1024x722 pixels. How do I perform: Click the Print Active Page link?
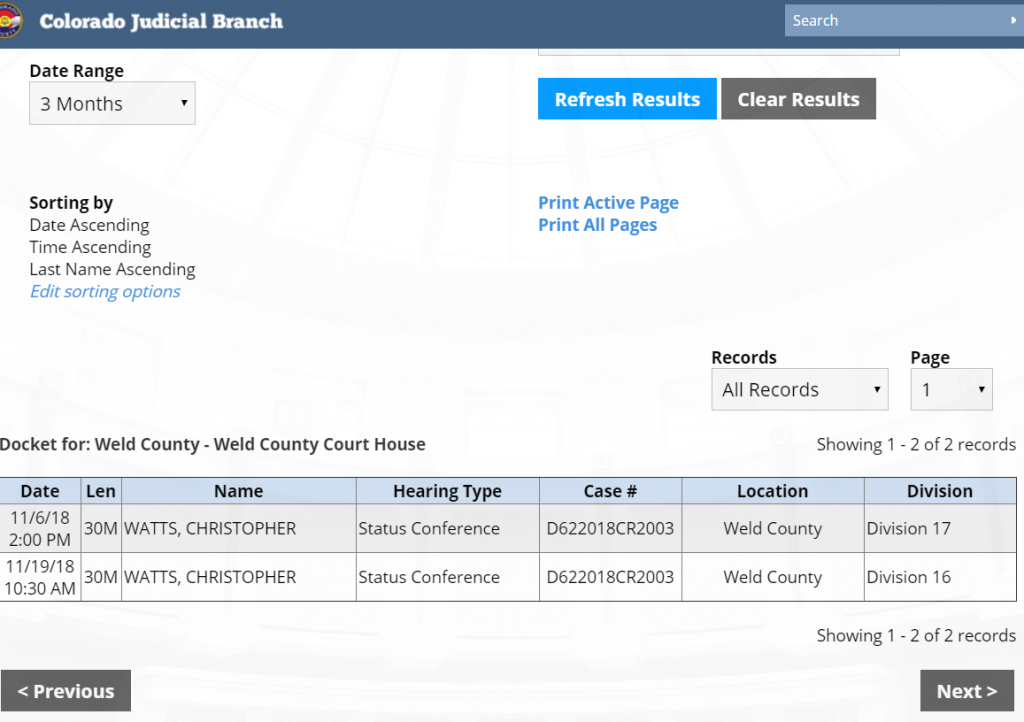608,203
